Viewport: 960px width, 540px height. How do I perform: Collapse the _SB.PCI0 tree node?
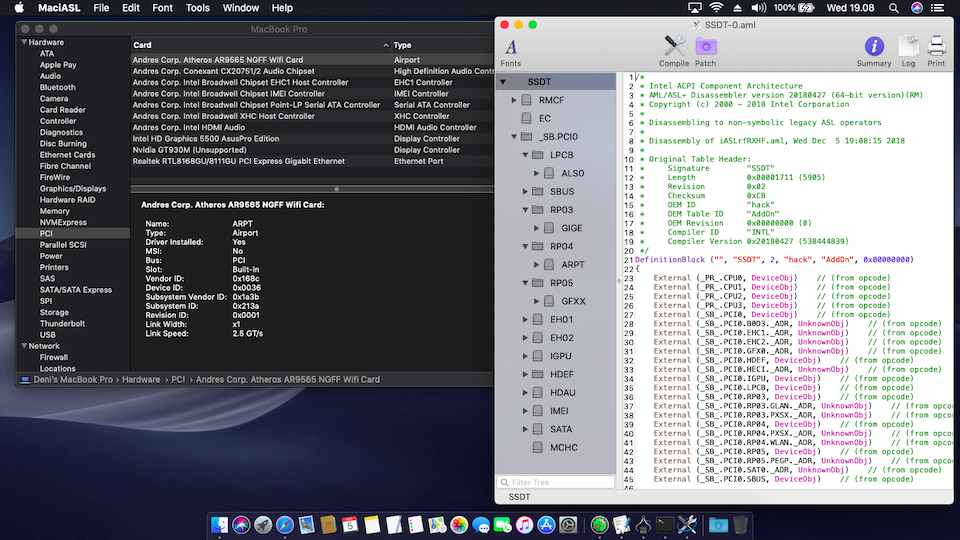pyautogui.click(x=514, y=137)
